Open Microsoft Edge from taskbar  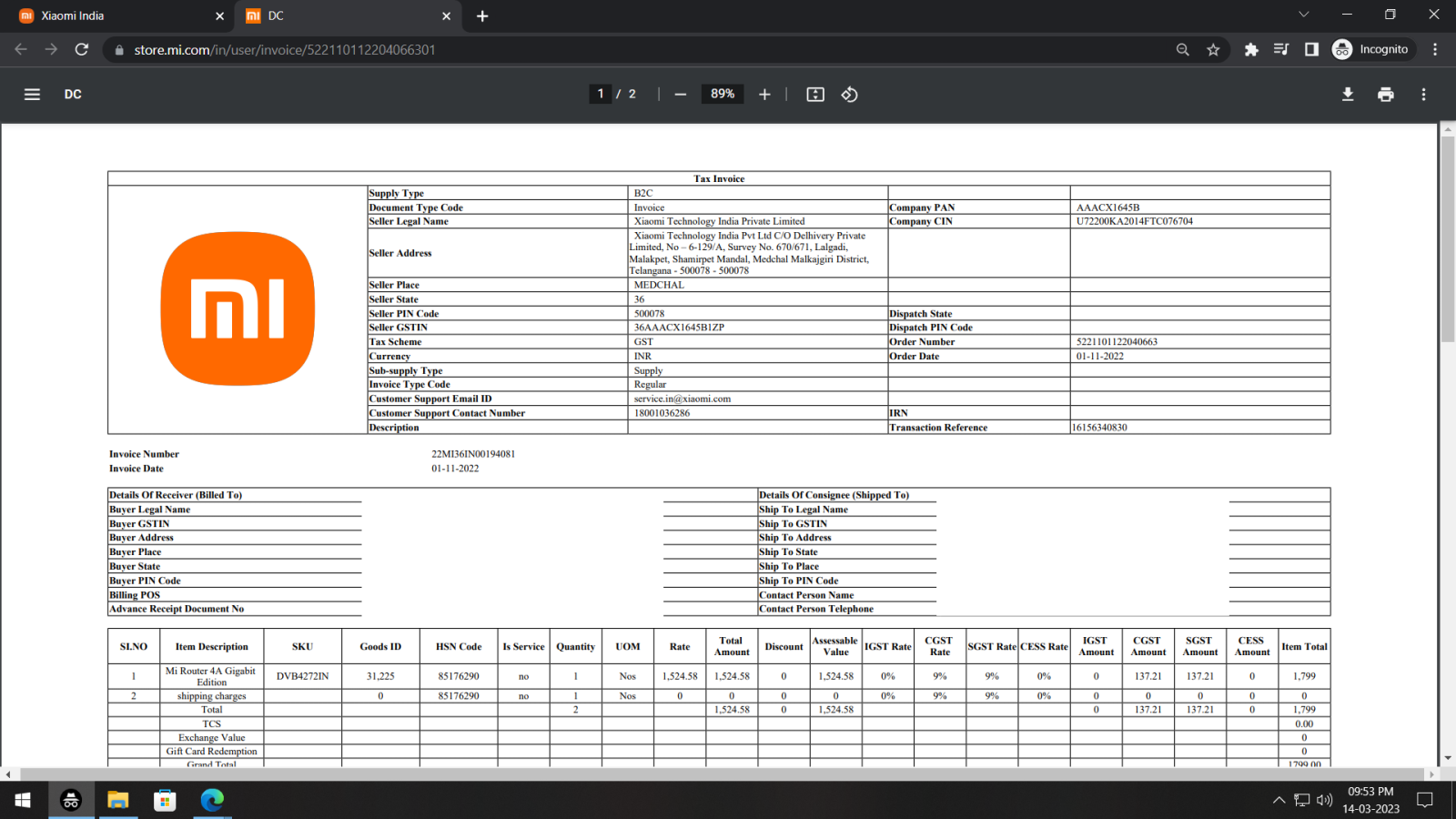click(212, 800)
